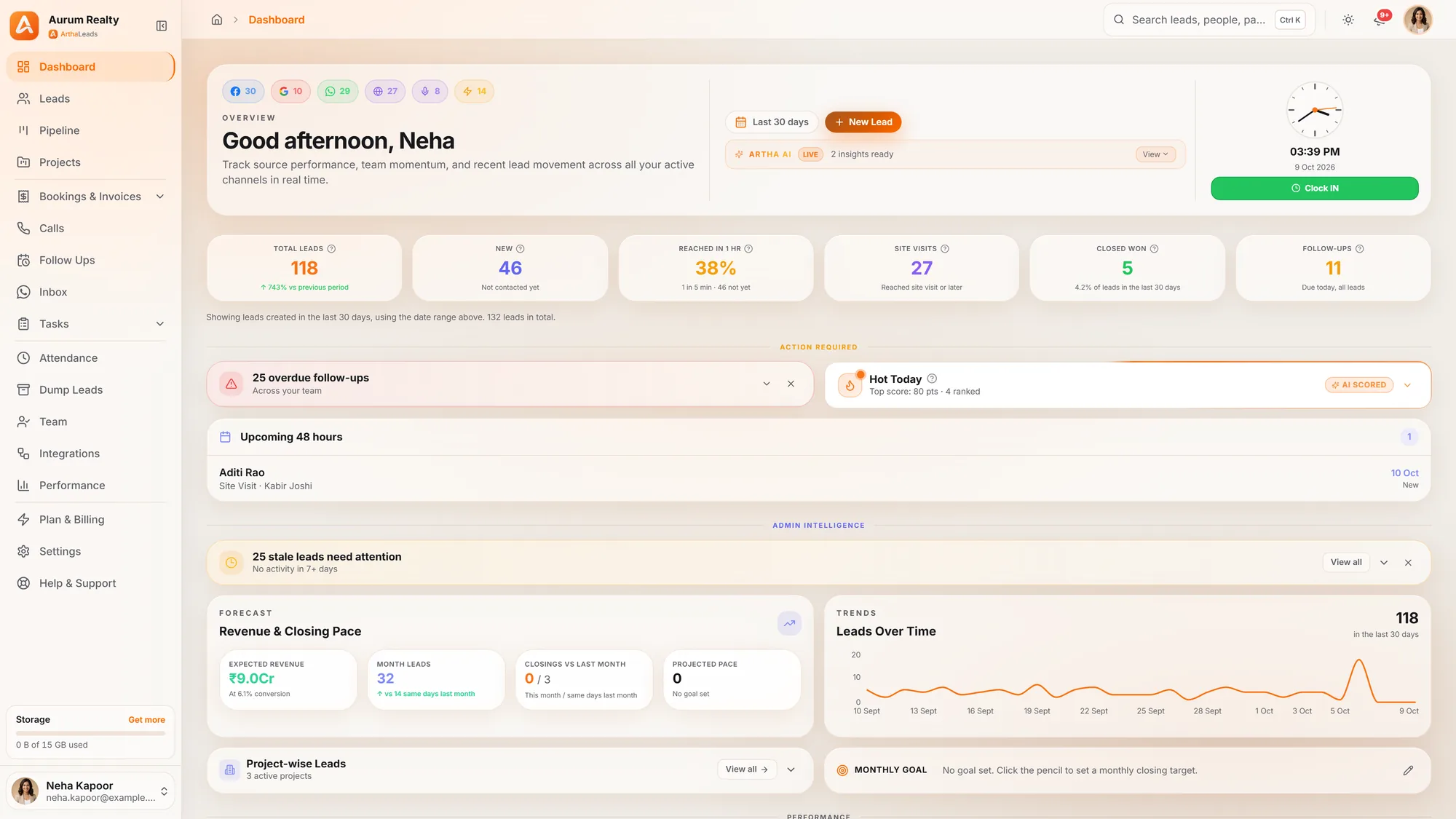Show Hot Today help icon

point(932,379)
